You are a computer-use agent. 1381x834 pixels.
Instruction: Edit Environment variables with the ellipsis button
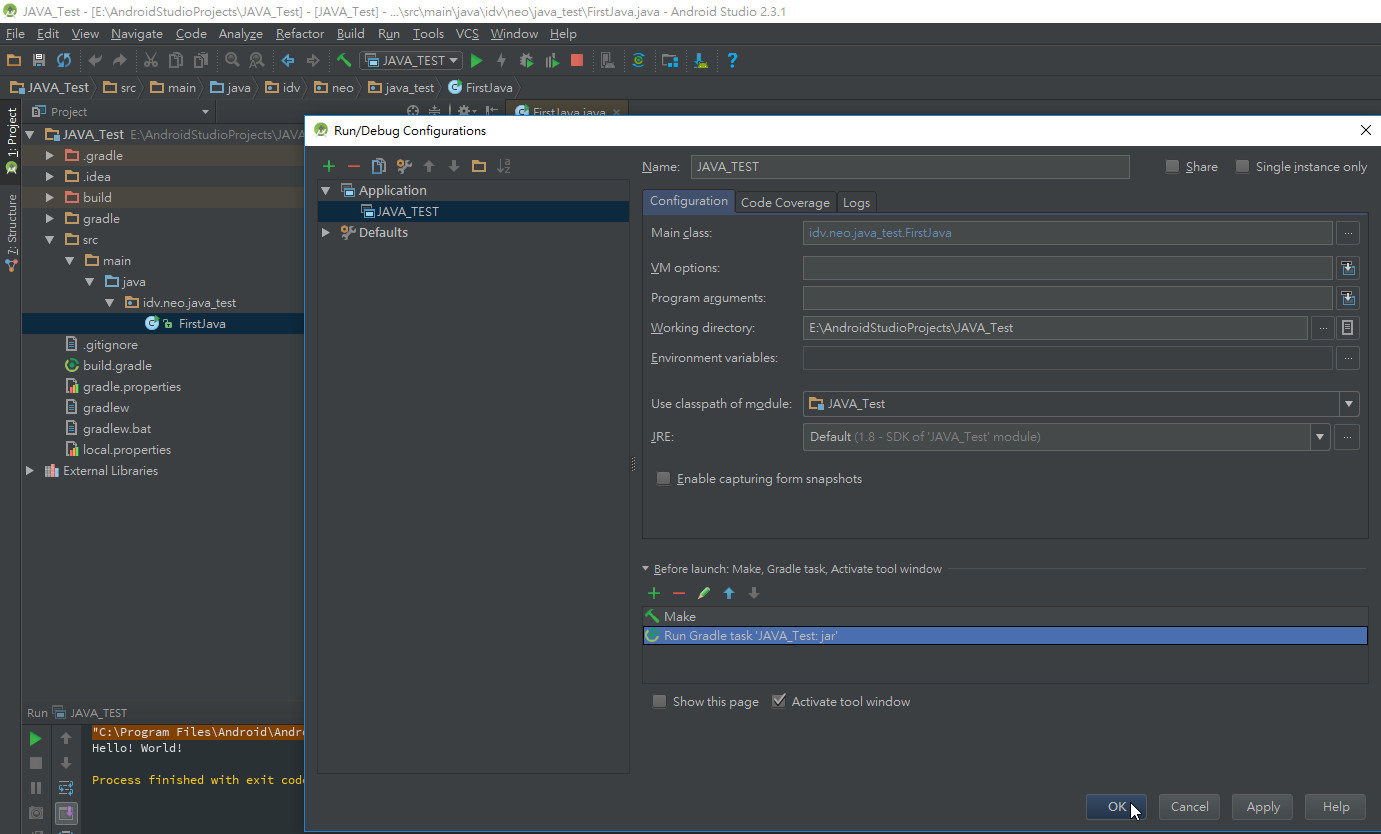(1347, 358)
